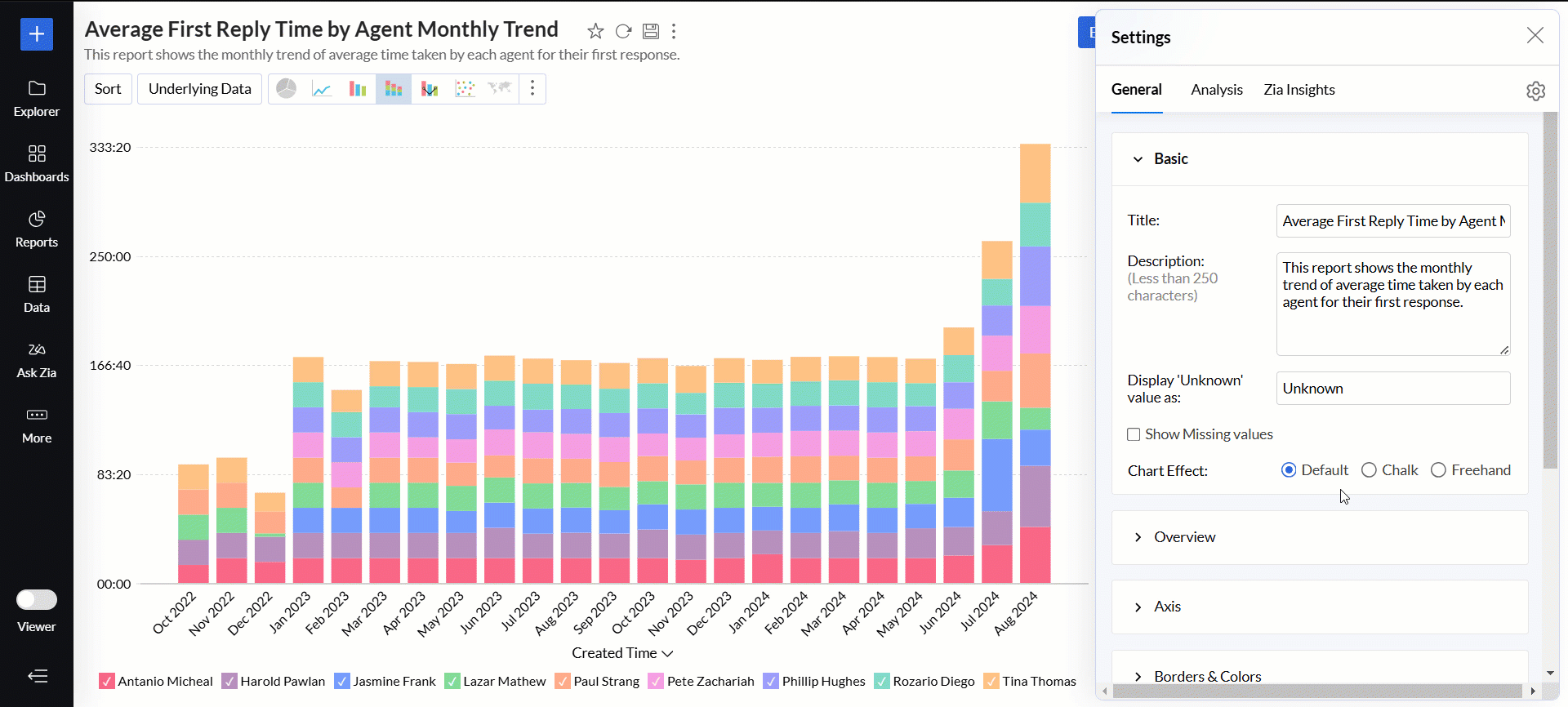
Task: Open Ask Zia in sidebar
Action: [x=37, y=360]
